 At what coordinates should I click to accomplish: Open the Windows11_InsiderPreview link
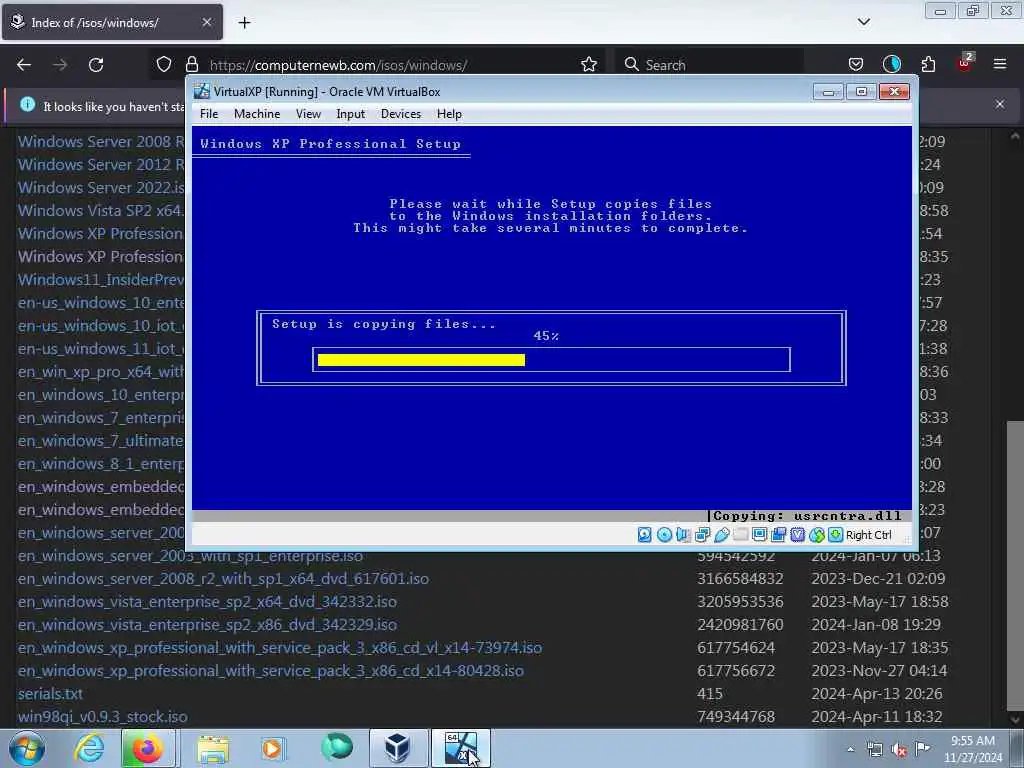(x=101, y=280)
